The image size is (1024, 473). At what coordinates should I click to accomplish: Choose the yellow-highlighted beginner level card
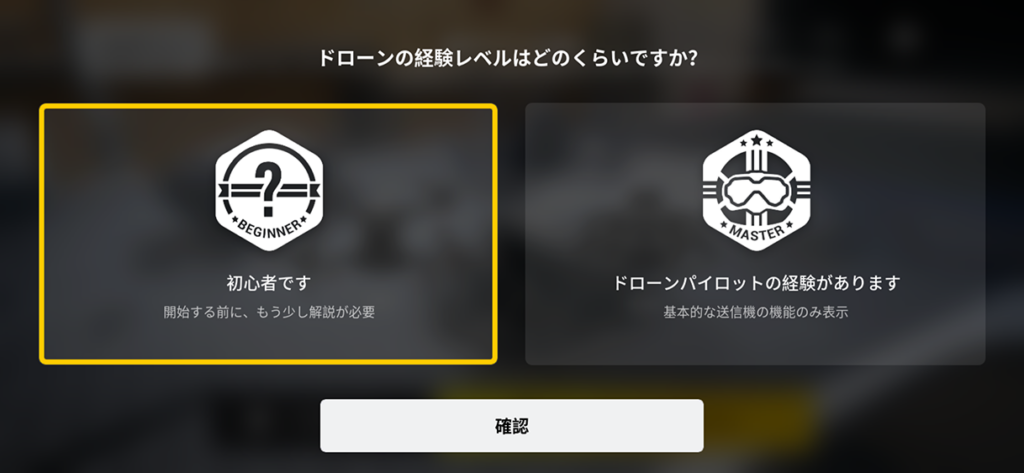[x=268, y=233]
